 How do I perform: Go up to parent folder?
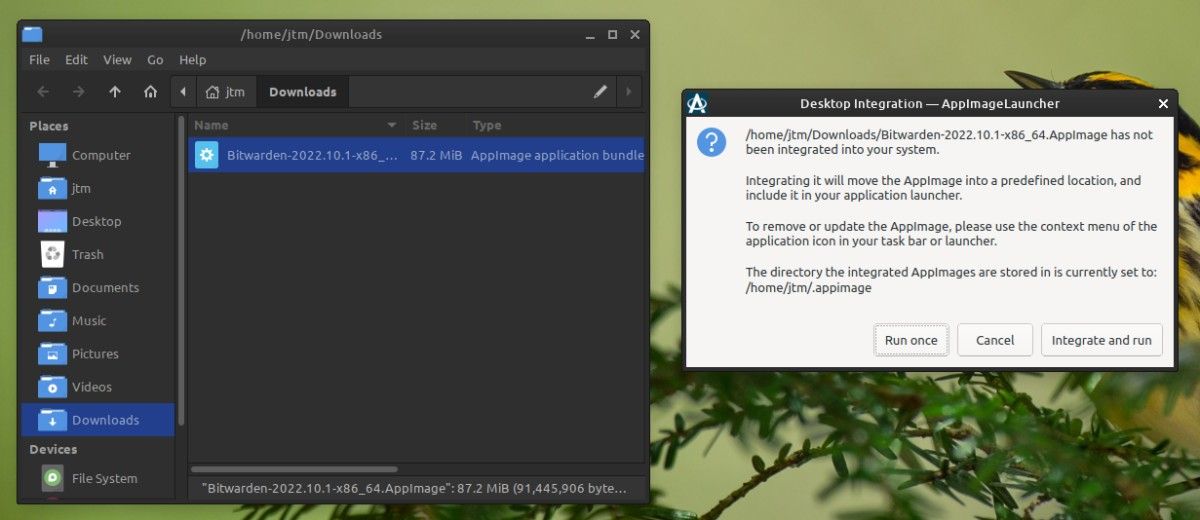[115, 92]
